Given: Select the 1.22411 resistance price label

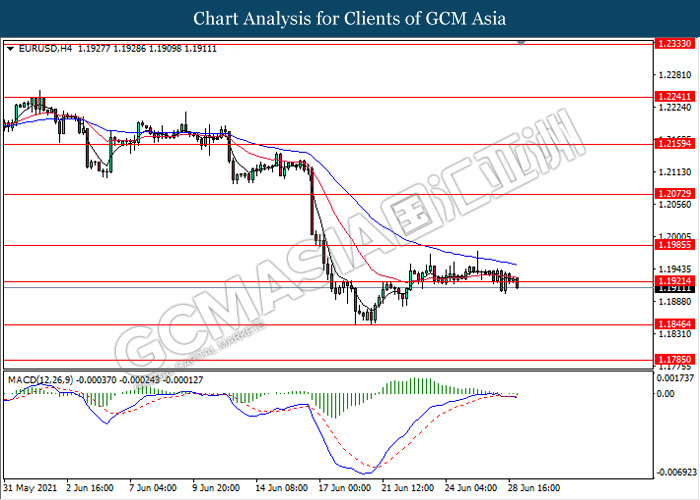Looking at the screenshot, I should [675, 96].
